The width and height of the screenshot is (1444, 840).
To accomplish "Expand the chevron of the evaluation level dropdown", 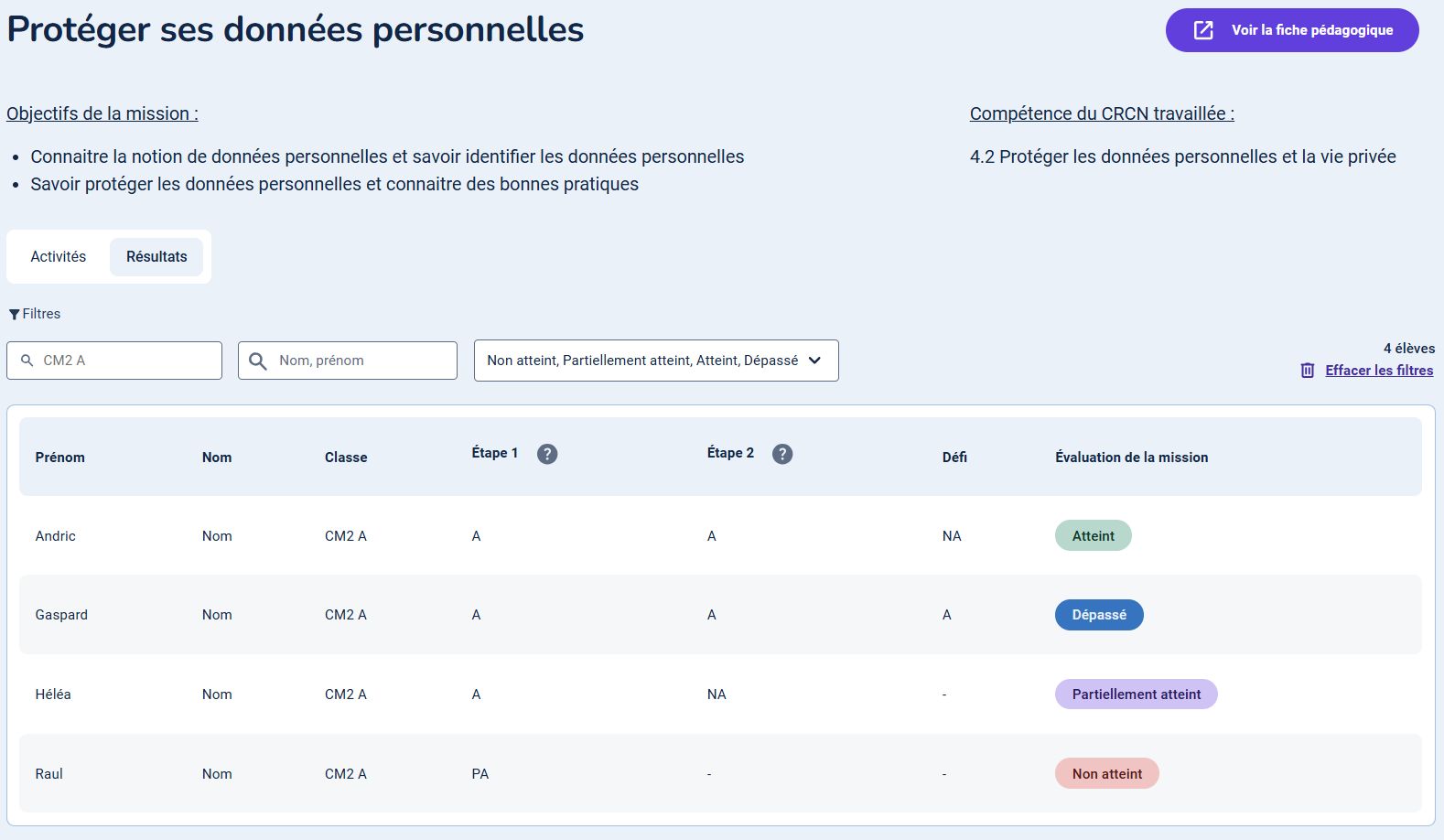I will coord(814,361).
